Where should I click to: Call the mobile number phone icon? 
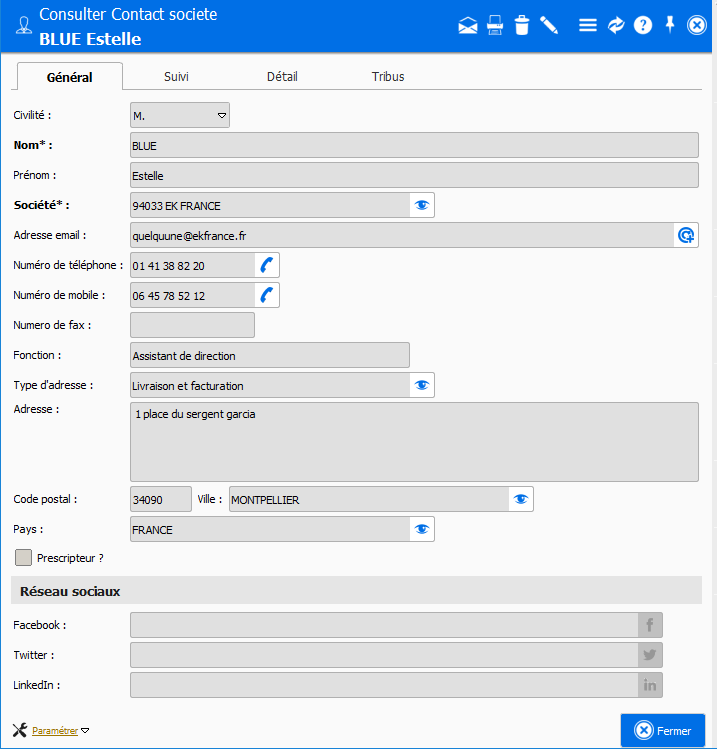(x=267, y=295)
